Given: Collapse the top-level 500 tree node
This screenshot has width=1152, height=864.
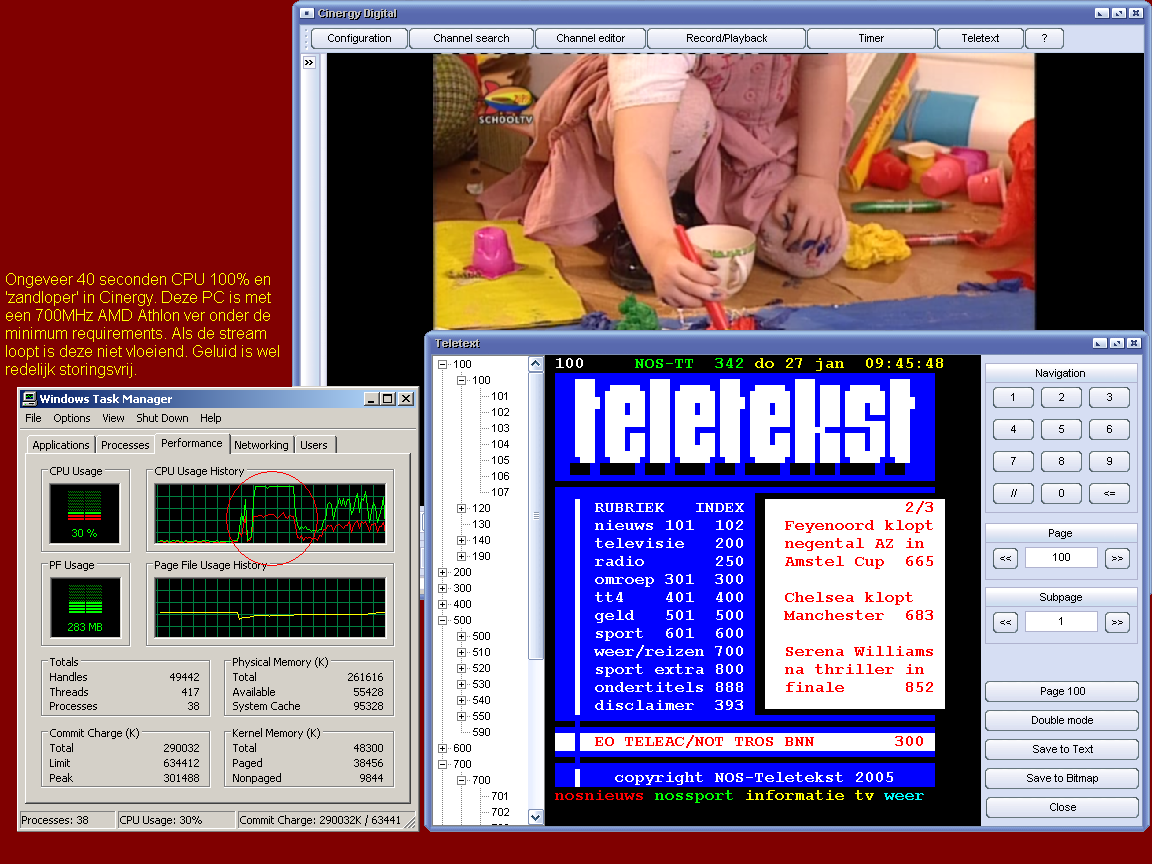Looking at the screenshot, I should [x=442, y=620].
